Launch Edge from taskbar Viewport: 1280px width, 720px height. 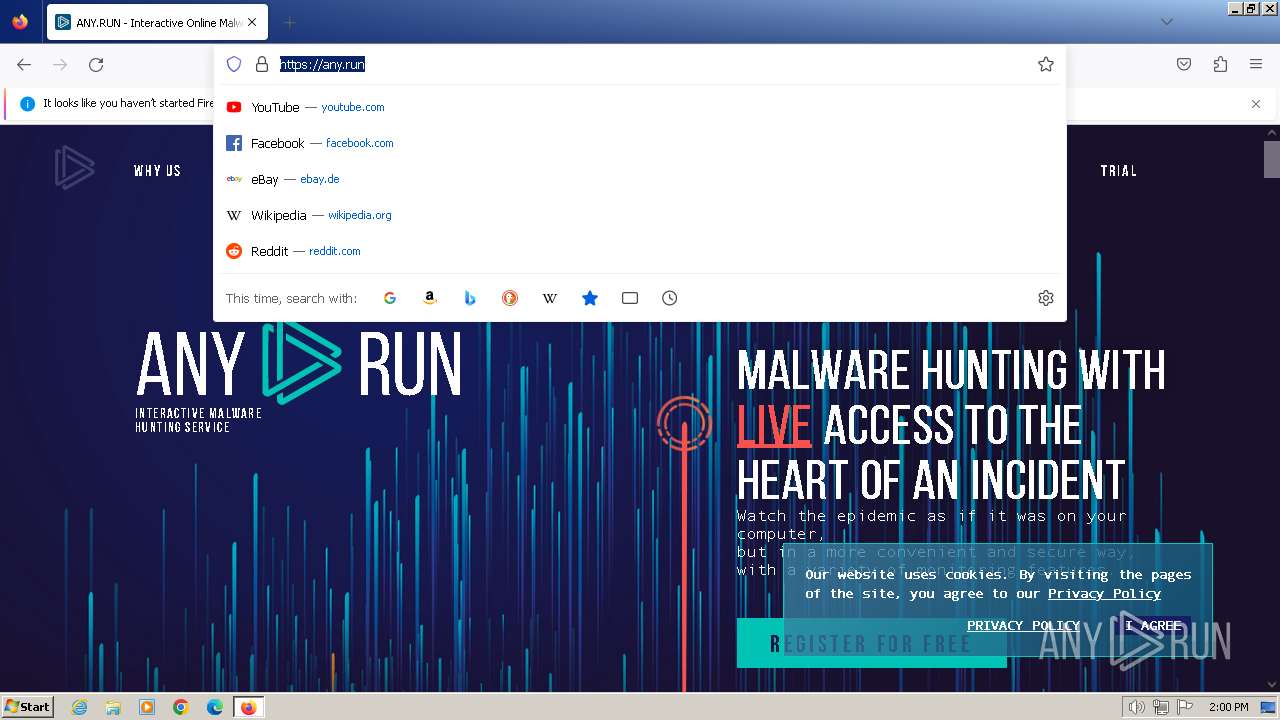[x=215, y=707]
